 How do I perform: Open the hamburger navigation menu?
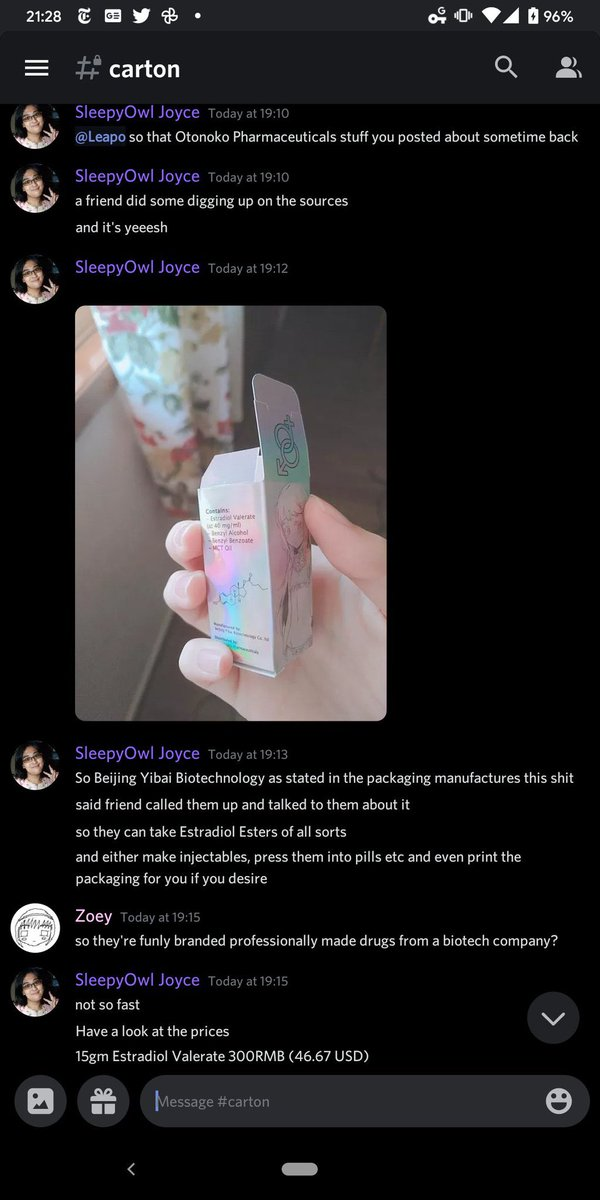tap(37, 68)
